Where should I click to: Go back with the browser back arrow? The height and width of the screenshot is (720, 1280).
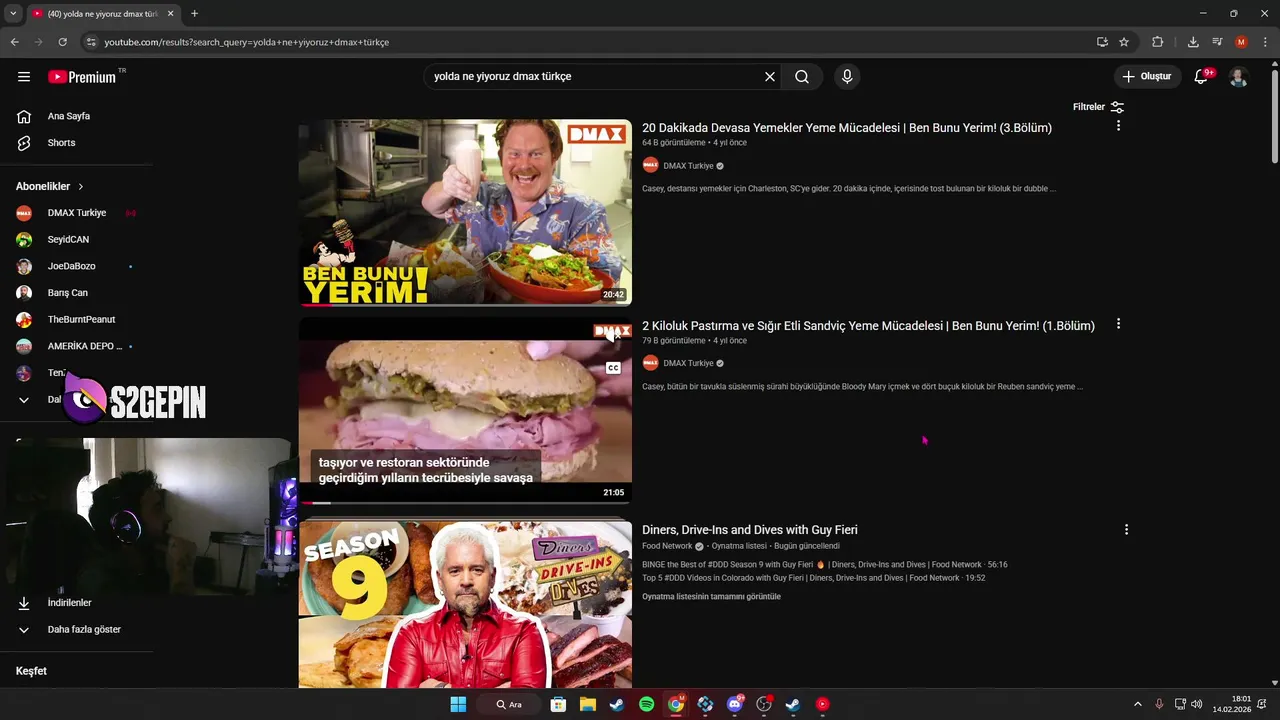[x=14, y=42]
